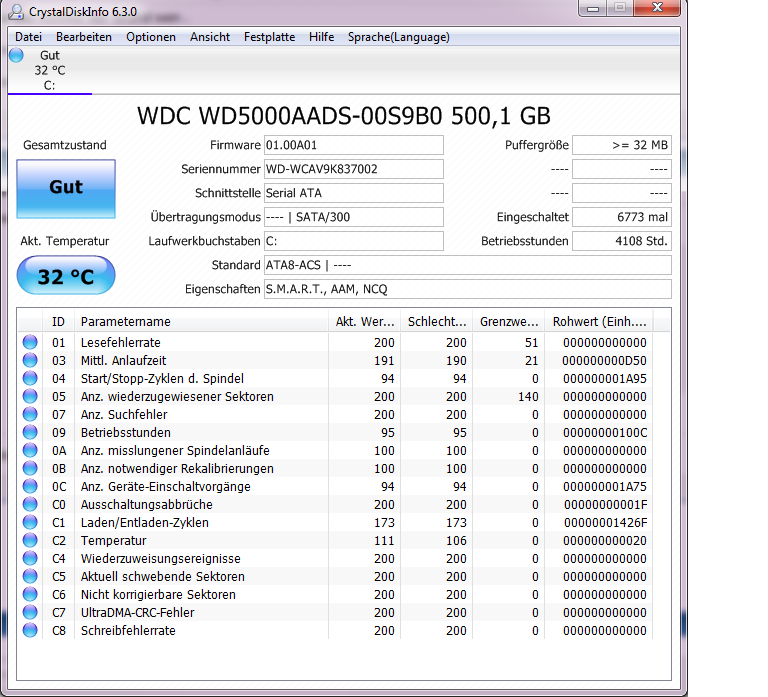Click the status orb for Anz. wiederzugewiesener Sektoren
This screenshot has height=697, width=768.
30,396
